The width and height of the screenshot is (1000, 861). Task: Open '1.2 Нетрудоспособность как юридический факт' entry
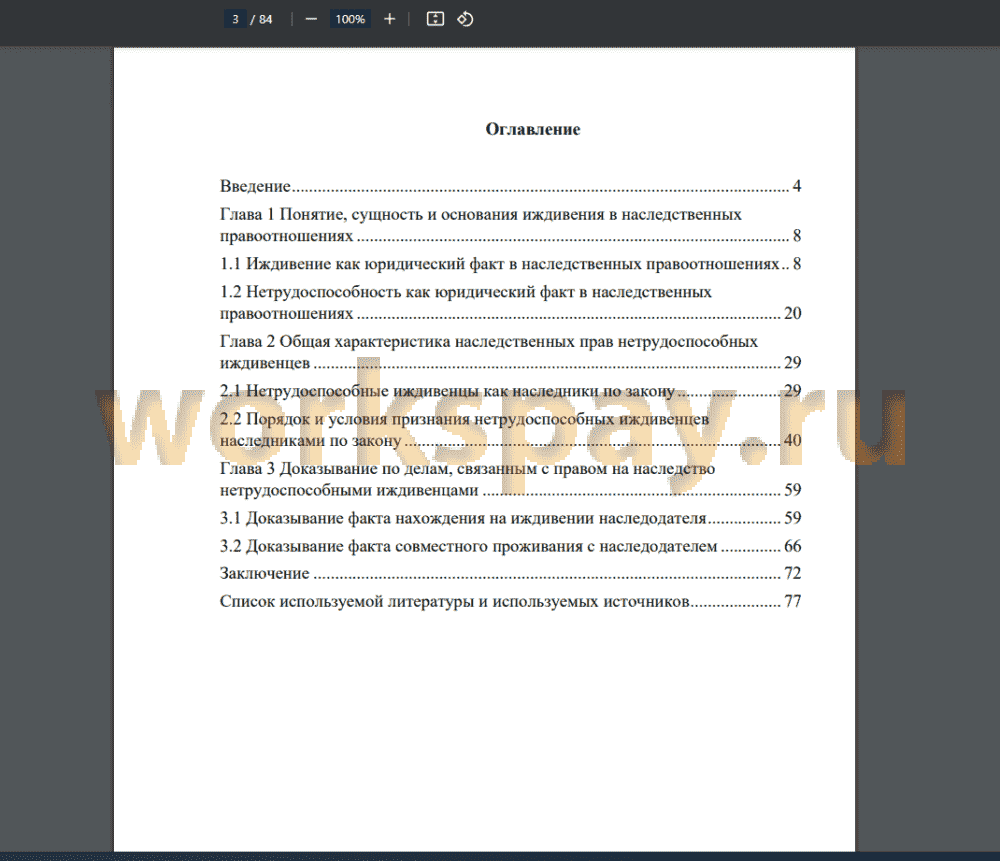(510, 303)
